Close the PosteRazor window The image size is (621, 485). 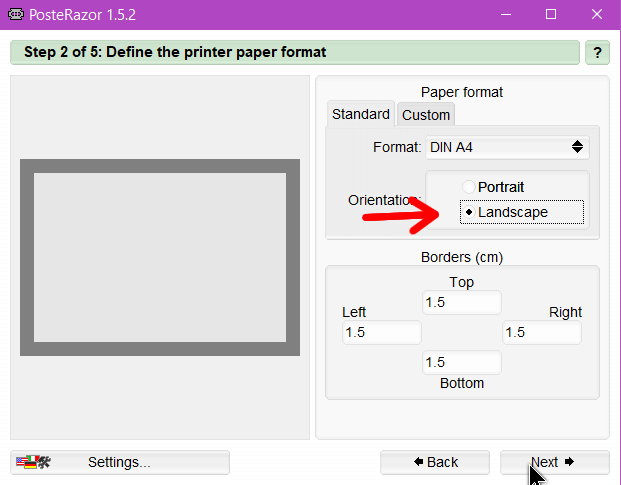(x=597, y=15)
